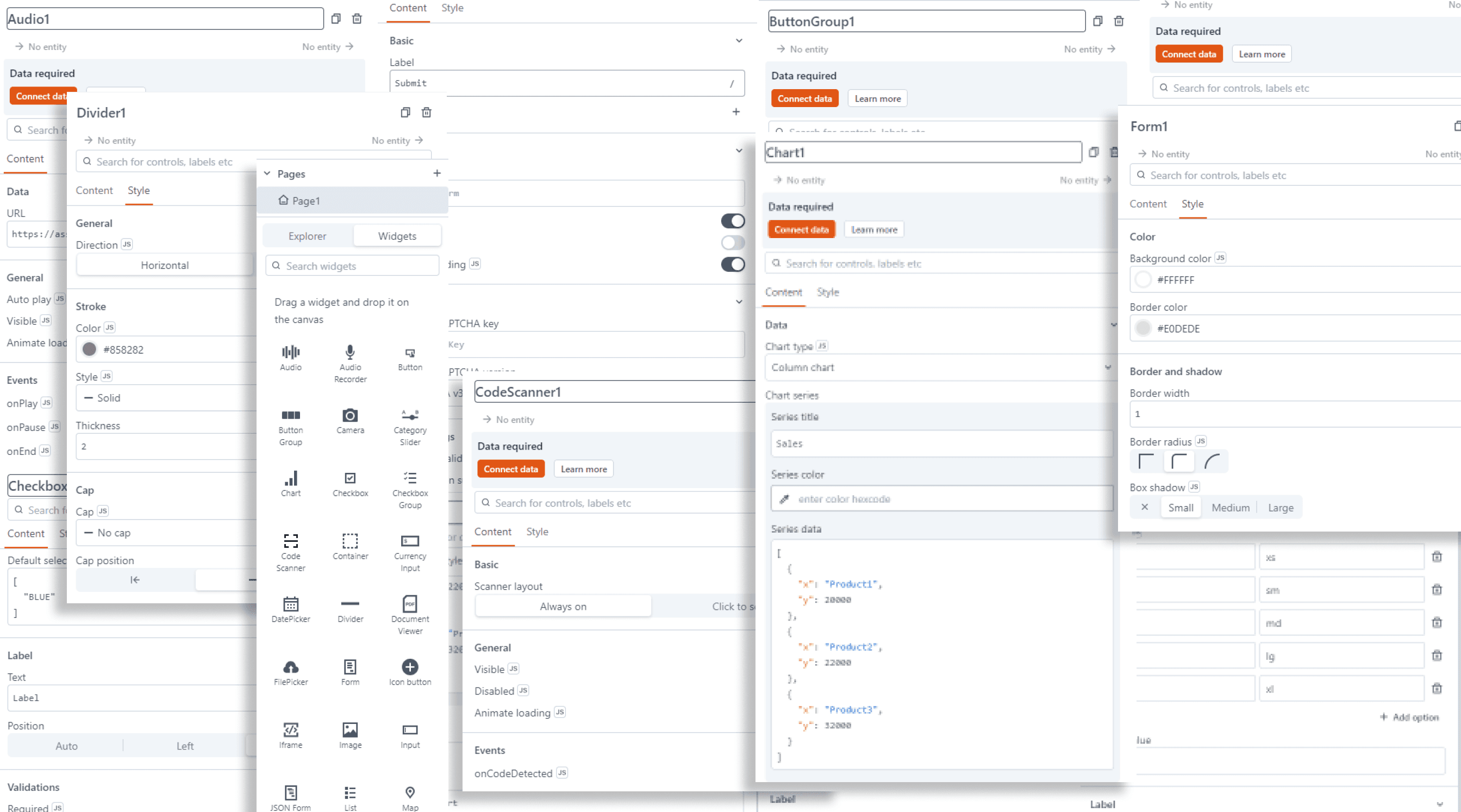Copy the Audio1 widget using copy icon
The width and height of the screenshot is (1461, 812).
click(x=336, y=18)
